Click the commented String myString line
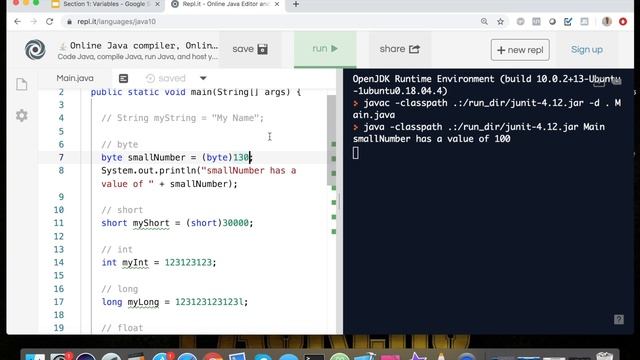 click(x=182, y=118)
